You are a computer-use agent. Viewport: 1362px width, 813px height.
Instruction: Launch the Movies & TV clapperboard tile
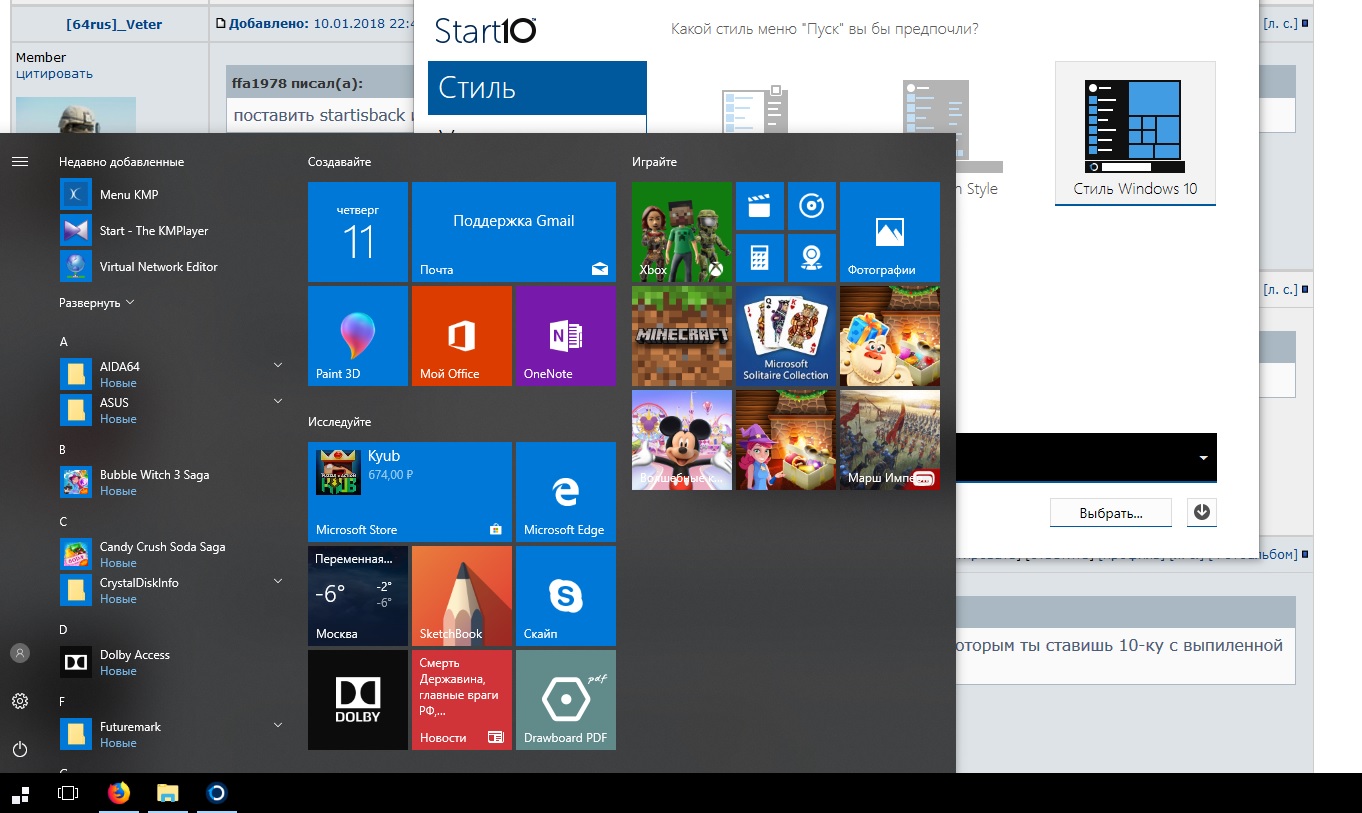coord(760,206)
